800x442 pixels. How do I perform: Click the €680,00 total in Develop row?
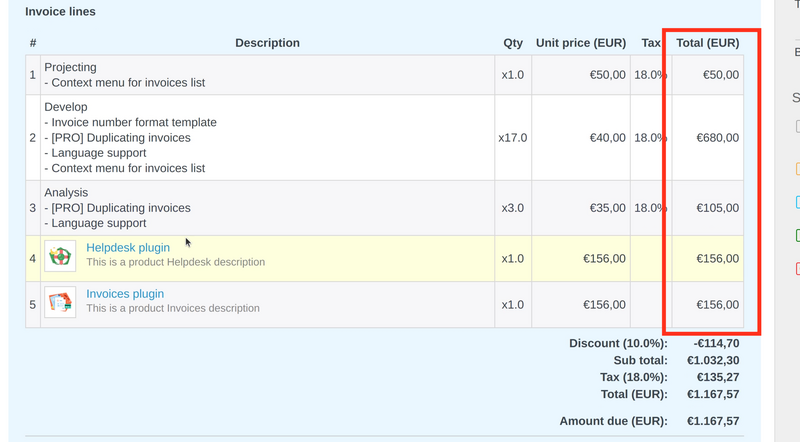click(717, 138)
